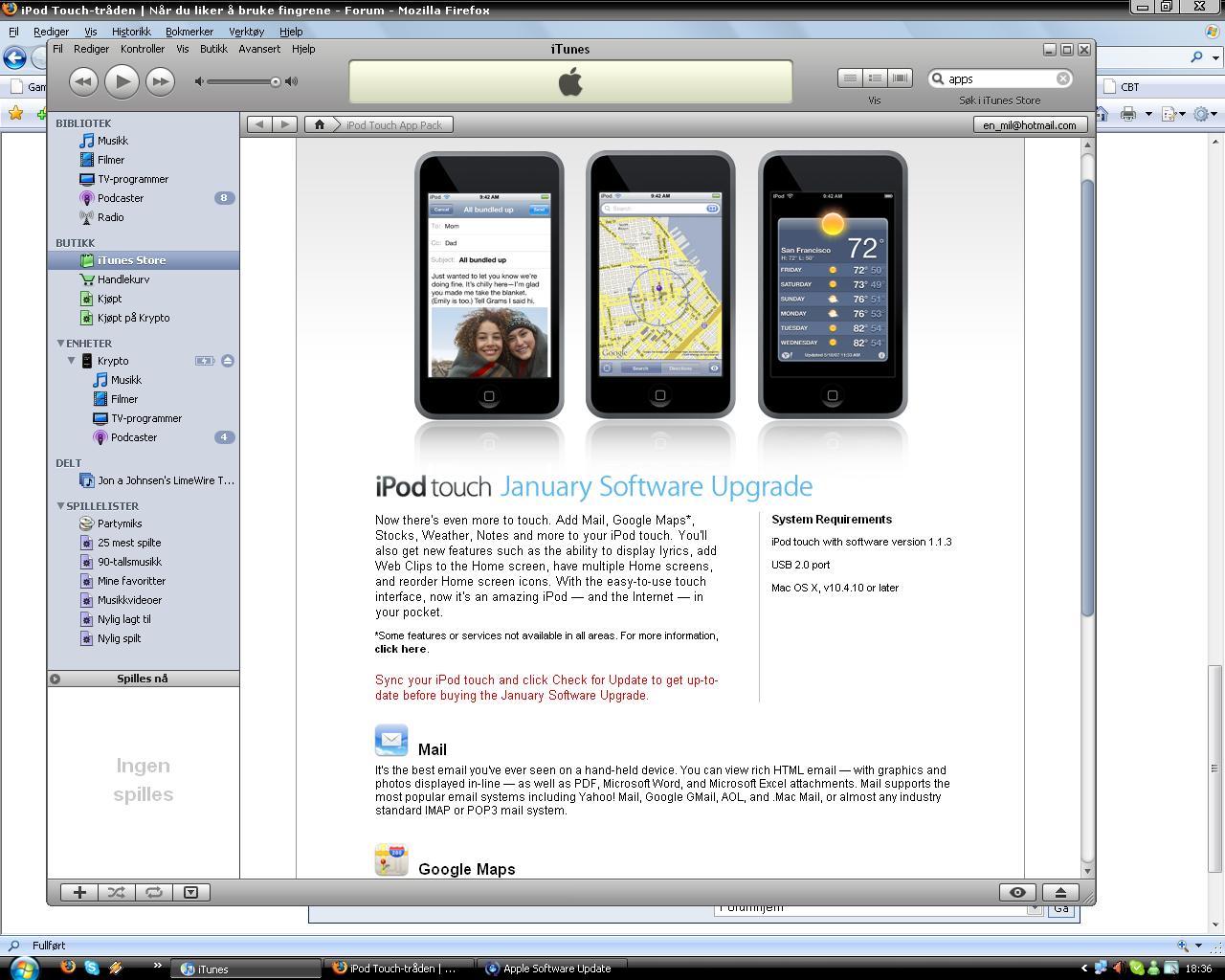Eject the Krypto device
Screen dimensions: 1225x980
227,361
